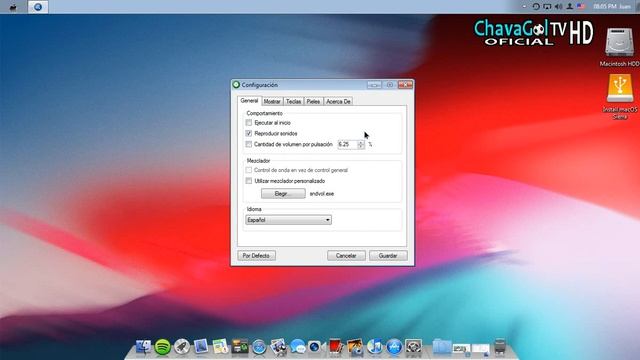Open the FaceTime camera icon in dock
Screen dimensions: 640x360
pyautogui.click(x=316, y=347)
